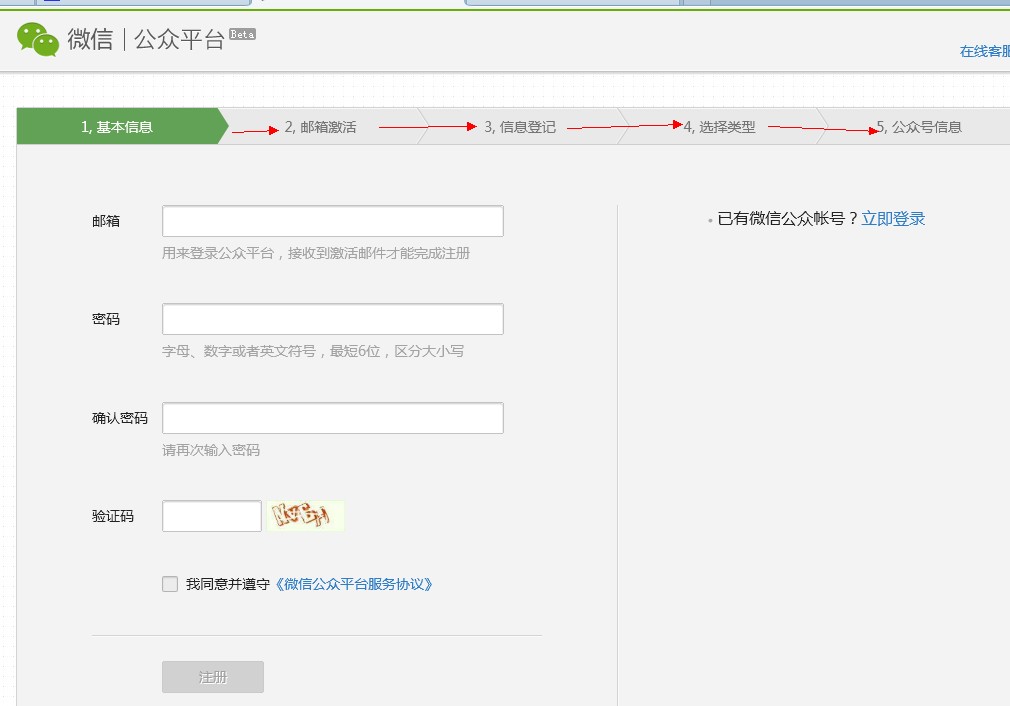Click the 立即登录 login link
Screen dimensions: 1010x706
coord(893,219)
